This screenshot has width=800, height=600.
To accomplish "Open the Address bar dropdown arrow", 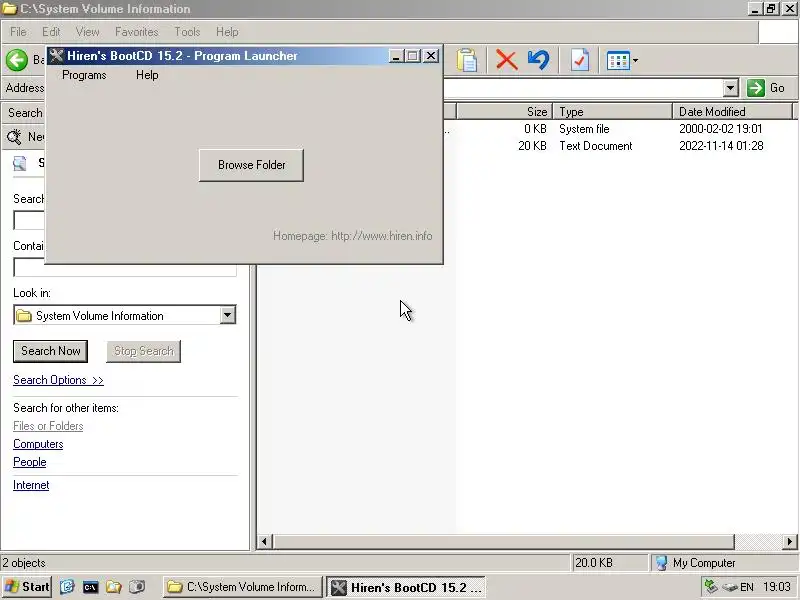I will tap(731, 88).
